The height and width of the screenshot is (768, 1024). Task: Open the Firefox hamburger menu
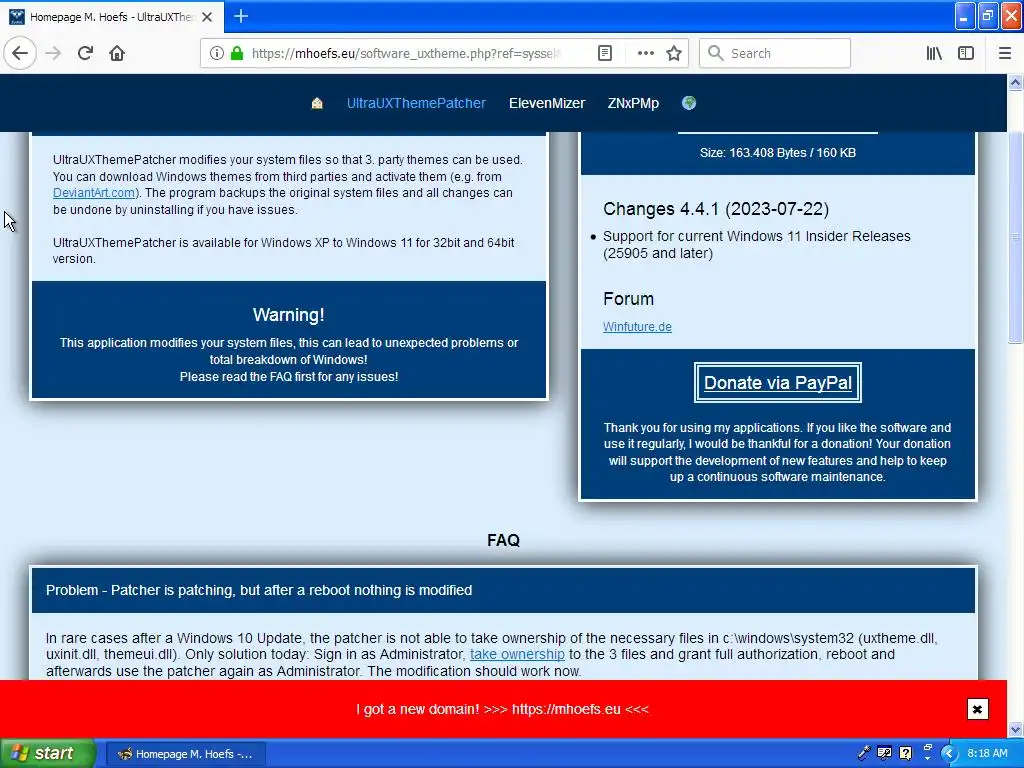click(1004, 54)
